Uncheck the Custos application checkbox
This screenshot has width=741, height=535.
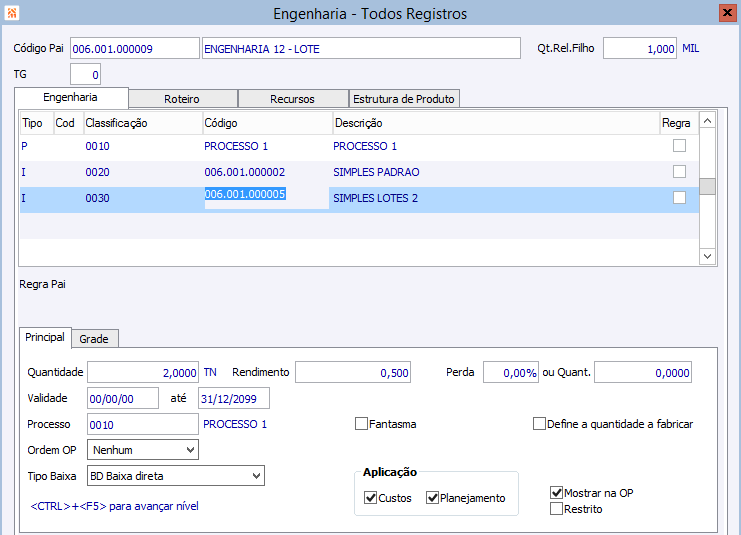(x=371, y=498)
